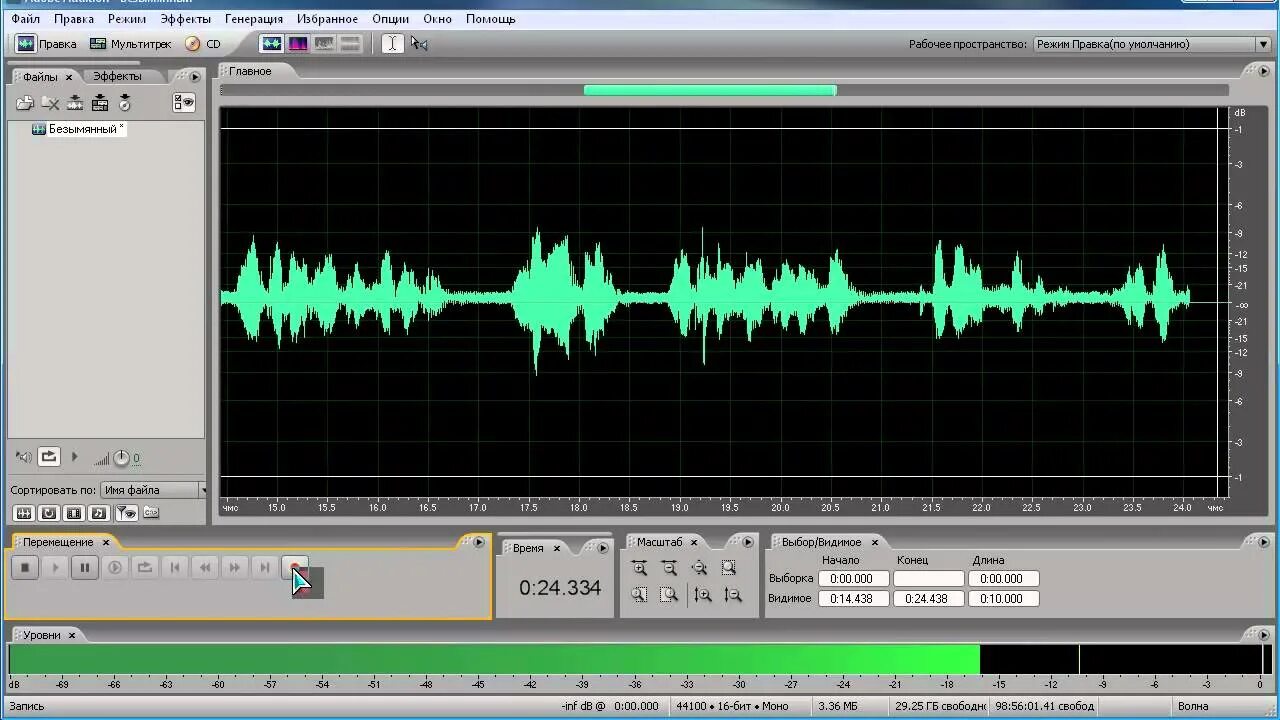Toggle show markers eye filter
This screenshot has height=720, width=1280.
126,513
